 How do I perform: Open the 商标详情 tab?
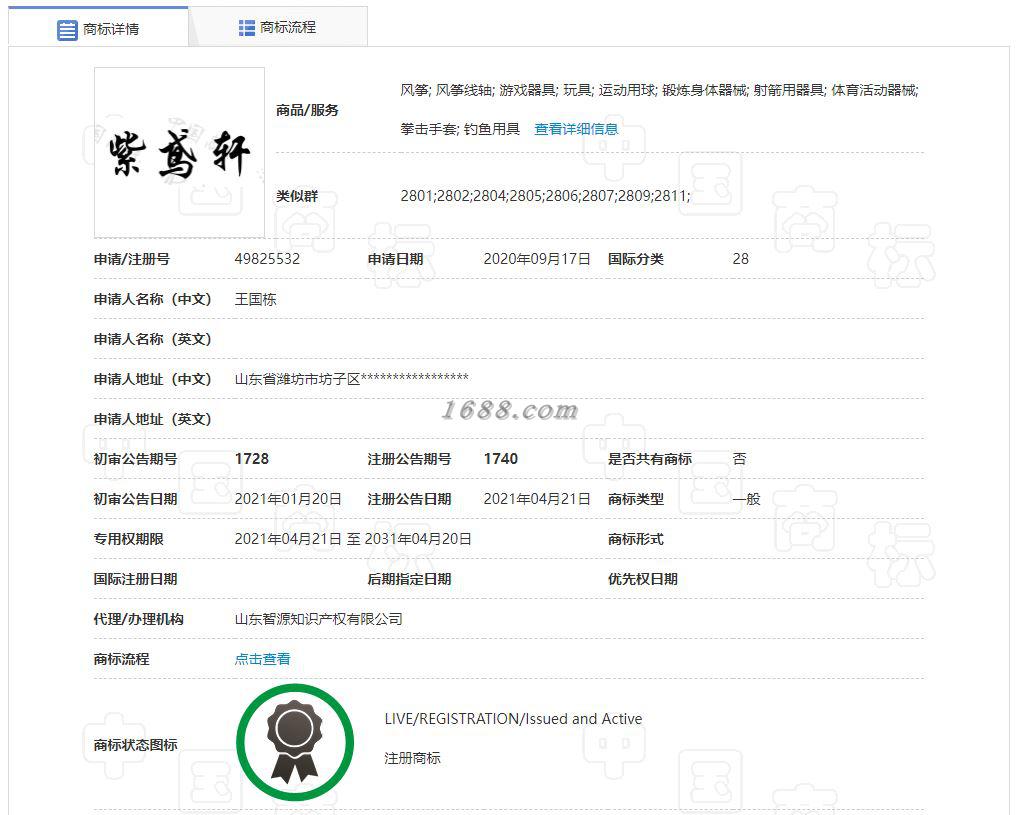click(x=98, y=28)
